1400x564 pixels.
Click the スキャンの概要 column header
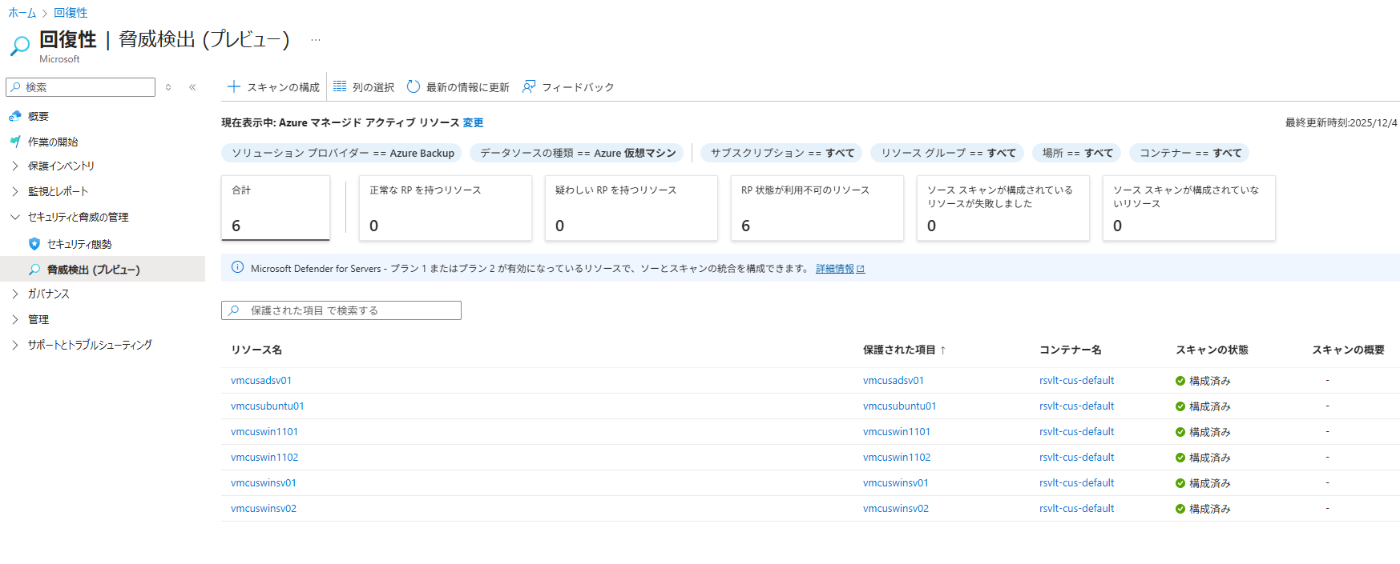[x=1348, y=350]
